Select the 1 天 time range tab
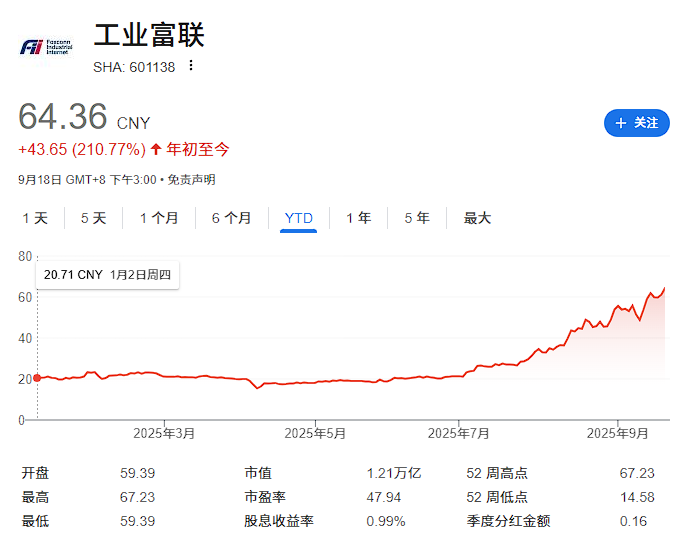Screen dimensions: 685x552 [35, 218]
